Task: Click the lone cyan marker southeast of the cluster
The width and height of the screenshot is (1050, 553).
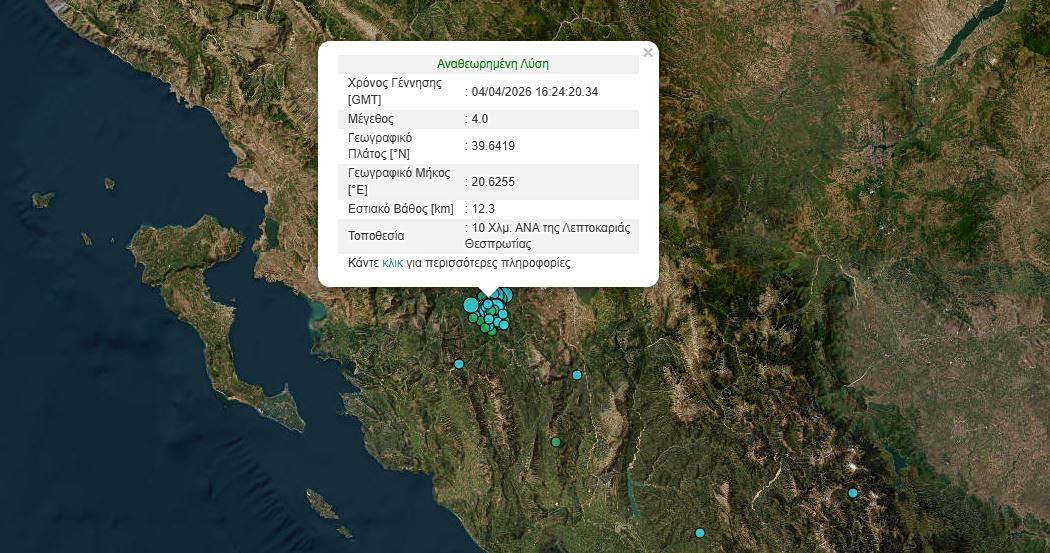Action: pyautogui.click(x=577, y=375)
